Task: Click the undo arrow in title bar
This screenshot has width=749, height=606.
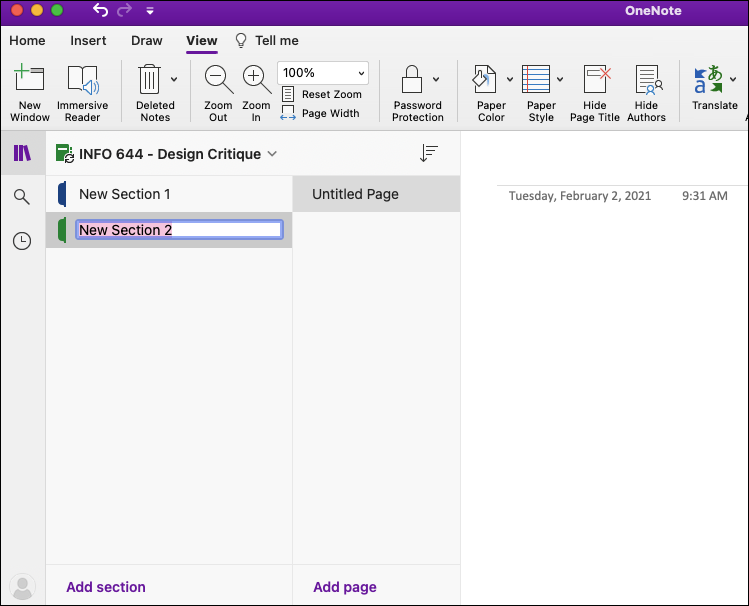Action: [100, 10]
